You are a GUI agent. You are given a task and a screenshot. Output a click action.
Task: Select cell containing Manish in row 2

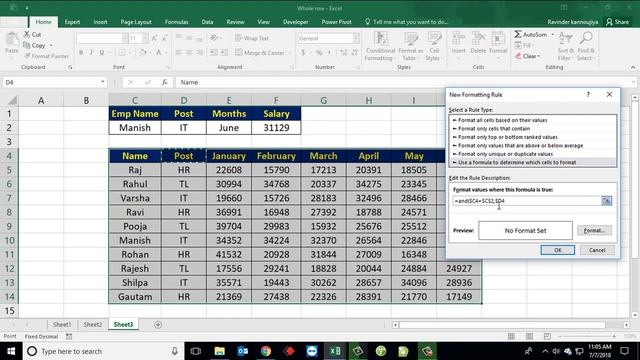coord(135,128)
